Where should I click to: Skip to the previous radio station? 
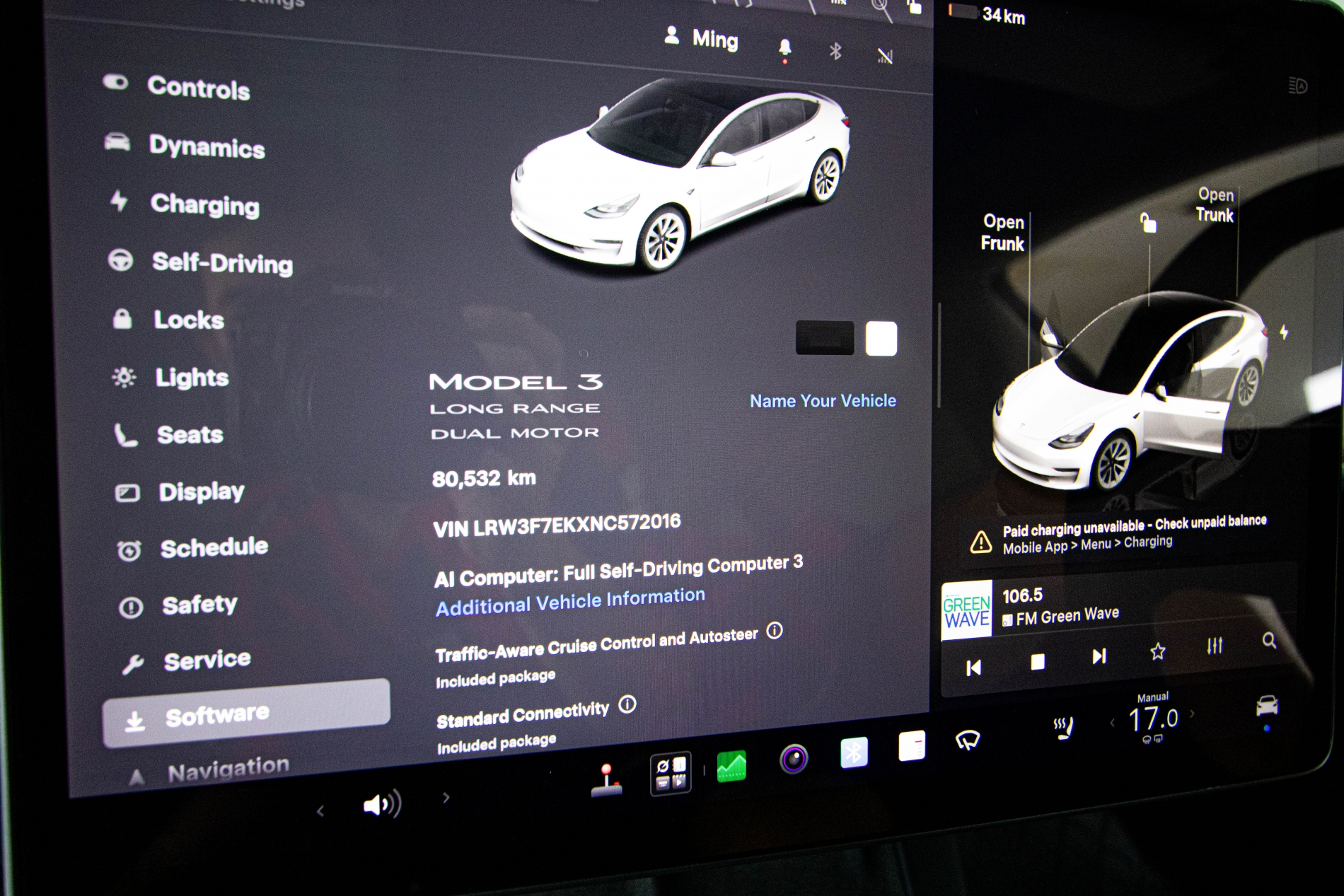tap(974, 668)
